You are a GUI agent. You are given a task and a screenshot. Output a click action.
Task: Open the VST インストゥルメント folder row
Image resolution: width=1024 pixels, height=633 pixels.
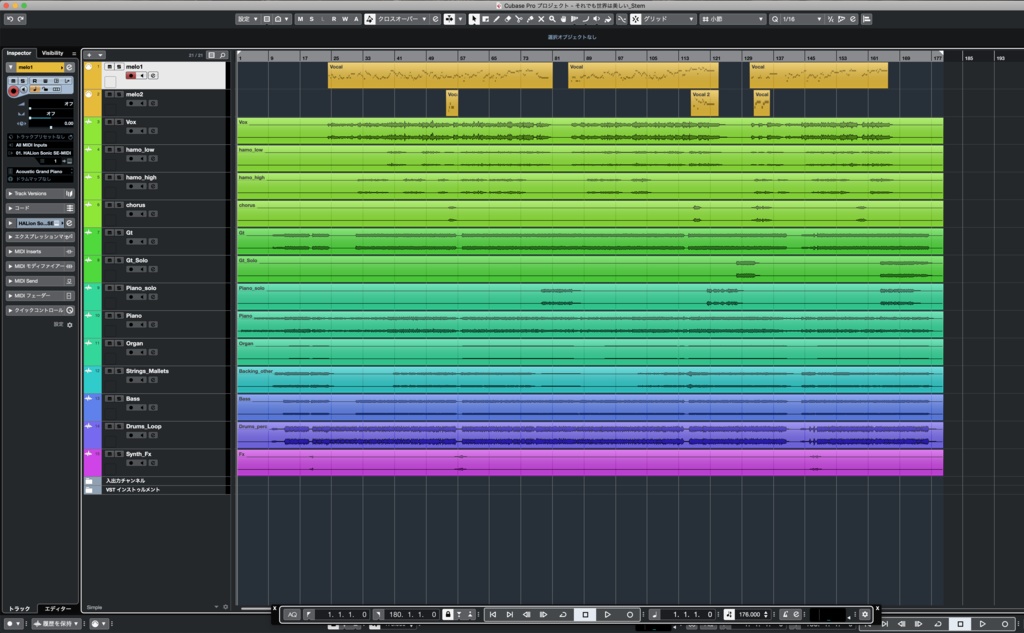click(x=157, y=489)
